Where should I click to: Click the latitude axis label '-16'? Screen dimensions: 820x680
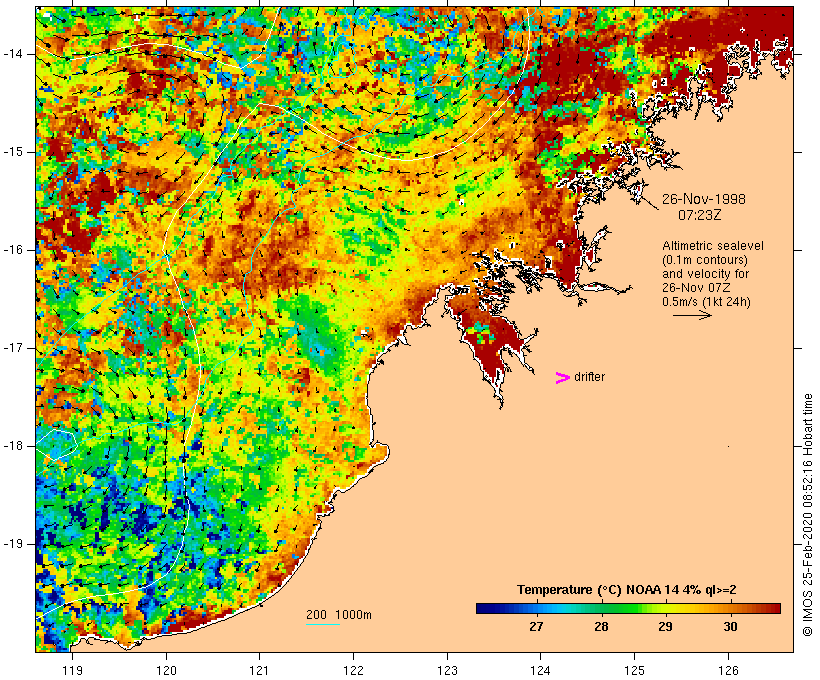pos(14,250)
